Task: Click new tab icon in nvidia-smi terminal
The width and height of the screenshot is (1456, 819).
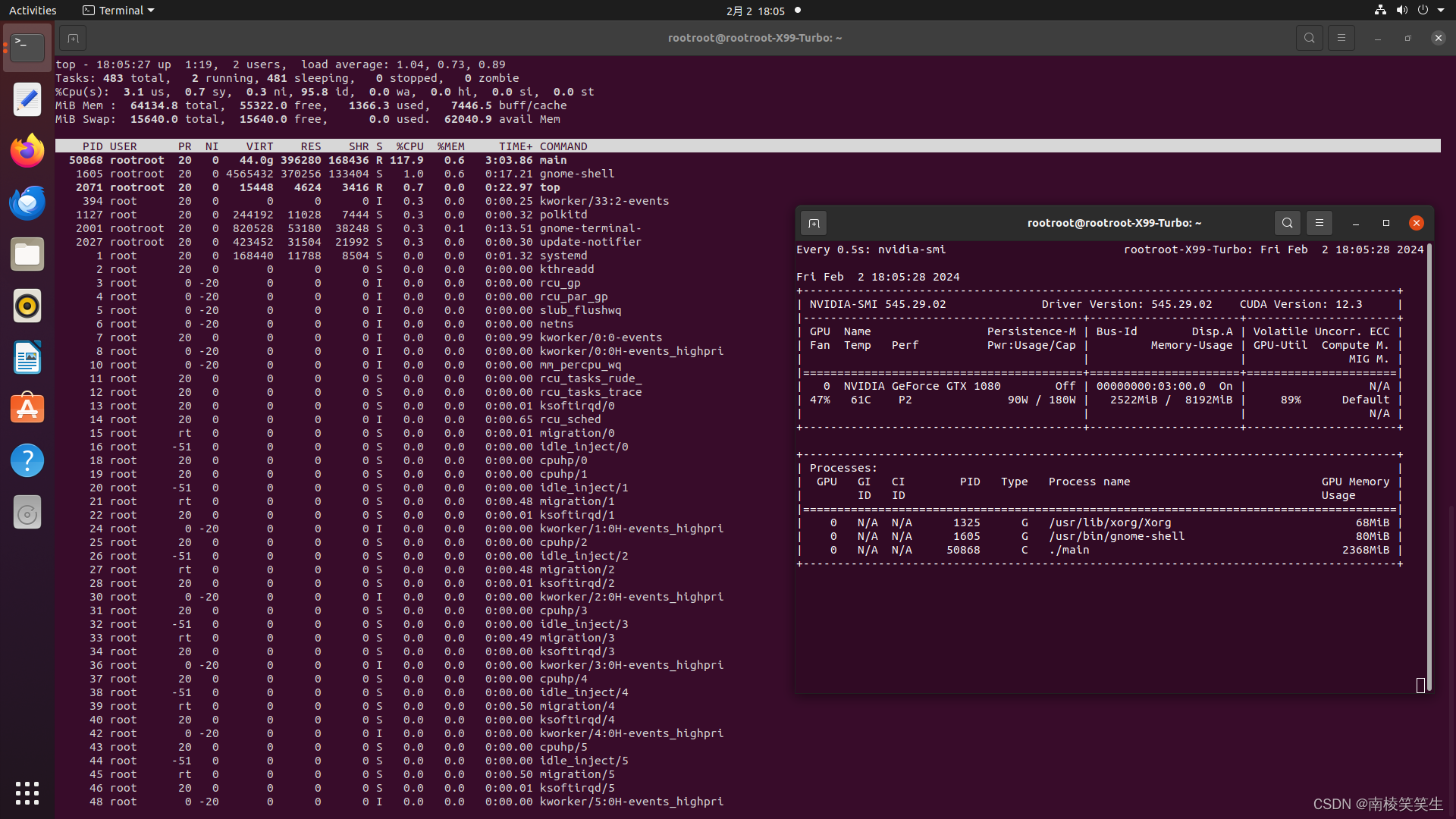Action: (x=814, y=223)
